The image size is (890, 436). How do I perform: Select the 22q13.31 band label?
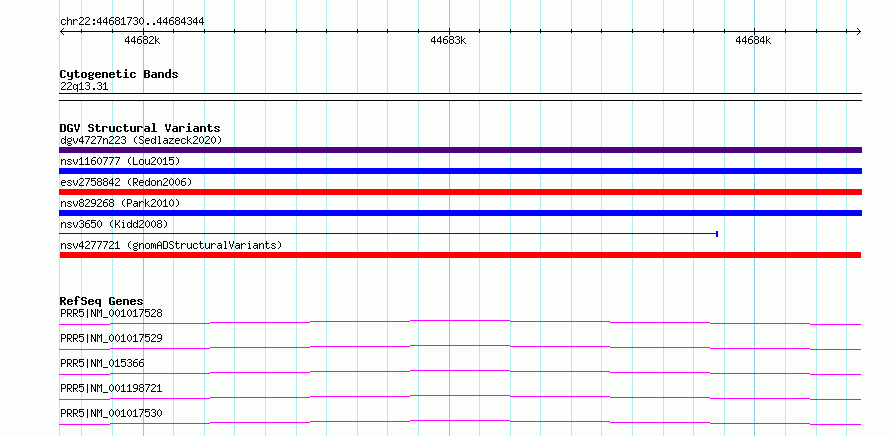[x=84, y=87]
